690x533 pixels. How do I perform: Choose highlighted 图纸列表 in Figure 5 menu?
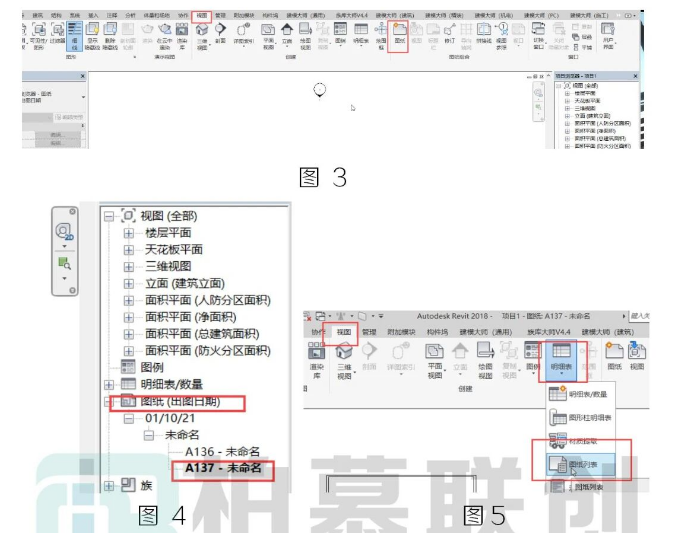coord(580,465)
